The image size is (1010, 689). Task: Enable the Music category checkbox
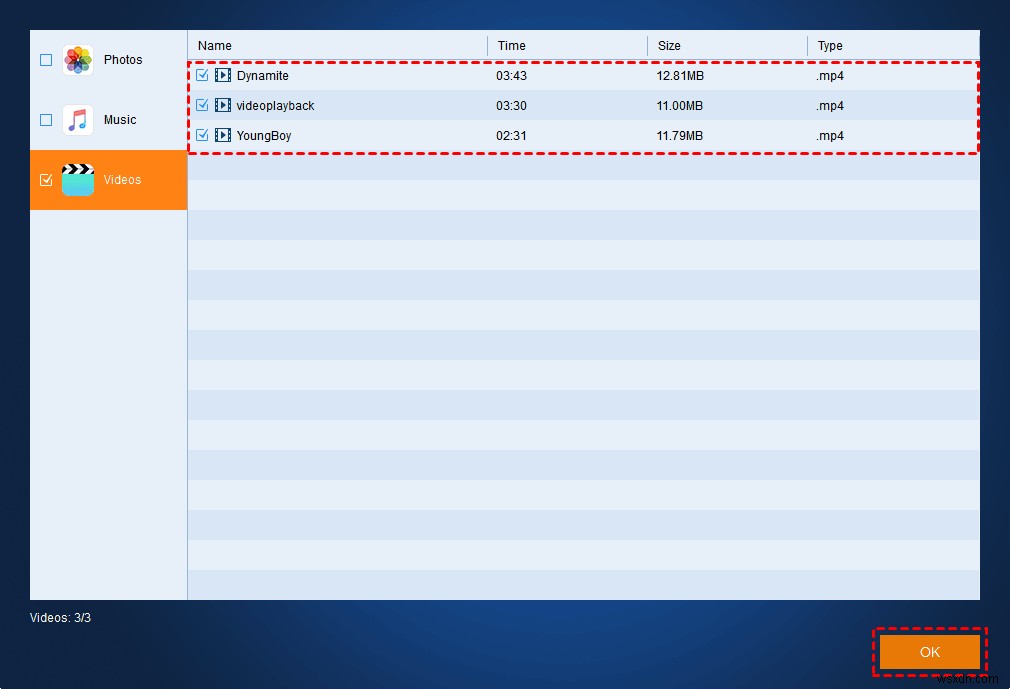click(x=46, y=120)
